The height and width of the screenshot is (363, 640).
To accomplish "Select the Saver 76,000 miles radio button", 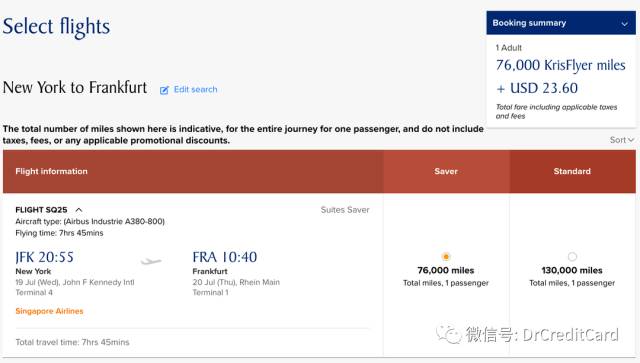I will point(446,256).
